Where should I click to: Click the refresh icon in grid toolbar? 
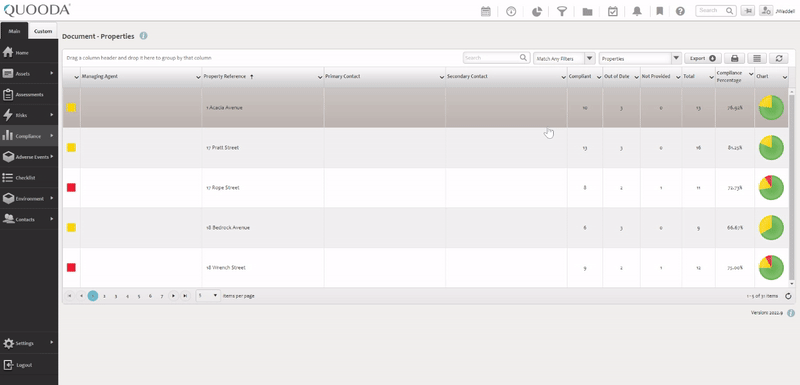tap(779, 59)
